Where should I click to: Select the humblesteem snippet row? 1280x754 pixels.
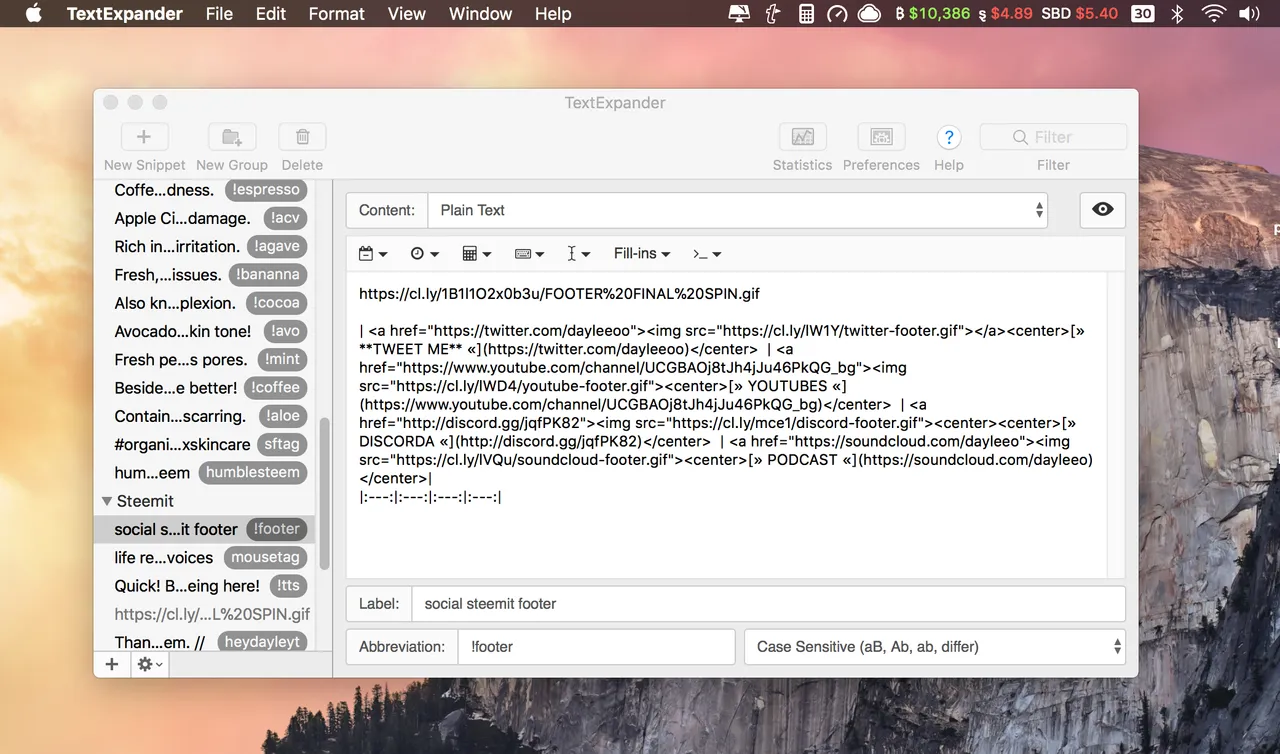point(205,473)
